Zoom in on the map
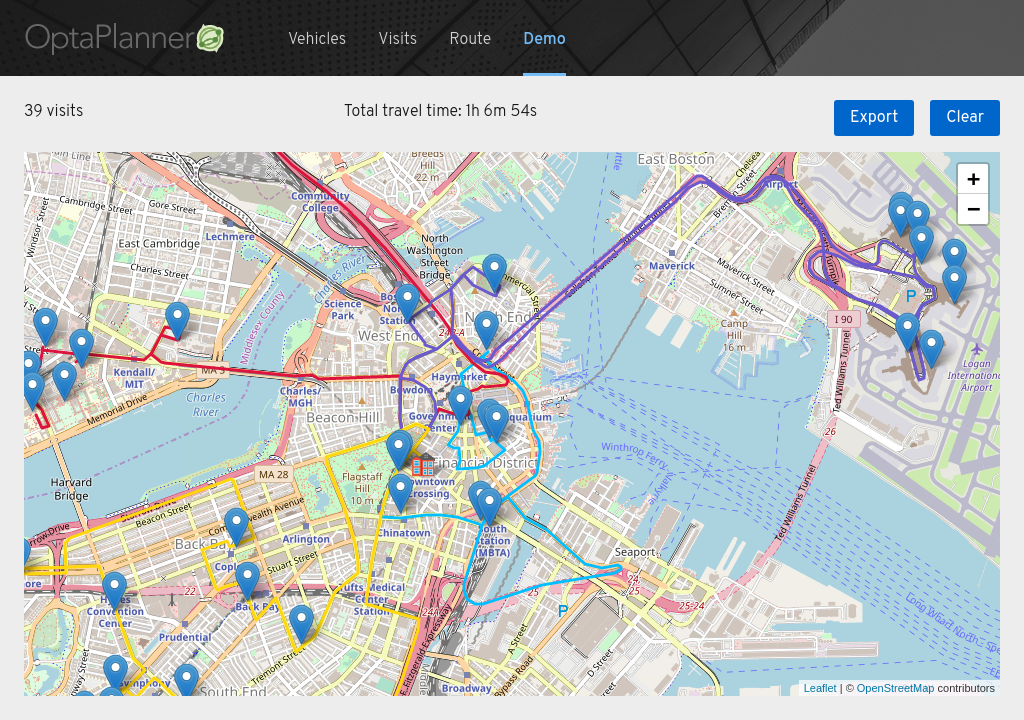Image resolution: width=1024 pixels, height=720 pixels. [972, 179]
